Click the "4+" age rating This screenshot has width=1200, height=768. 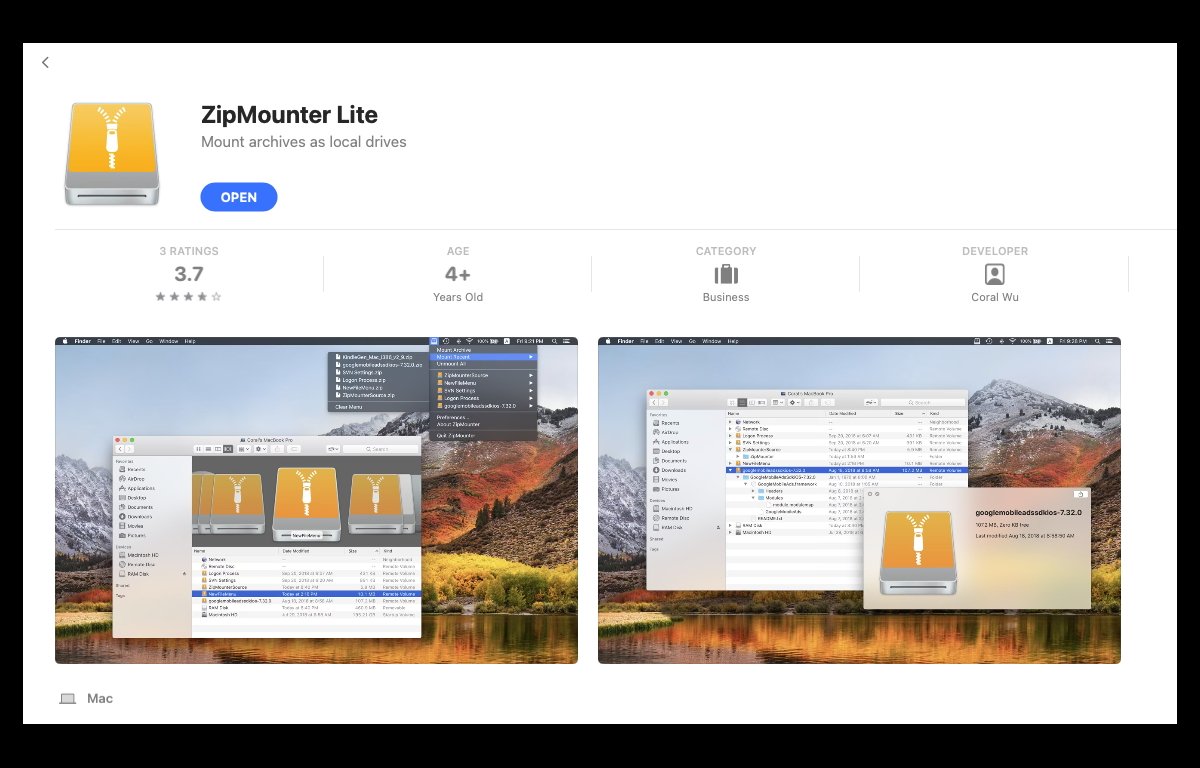[x=458, y=274]
